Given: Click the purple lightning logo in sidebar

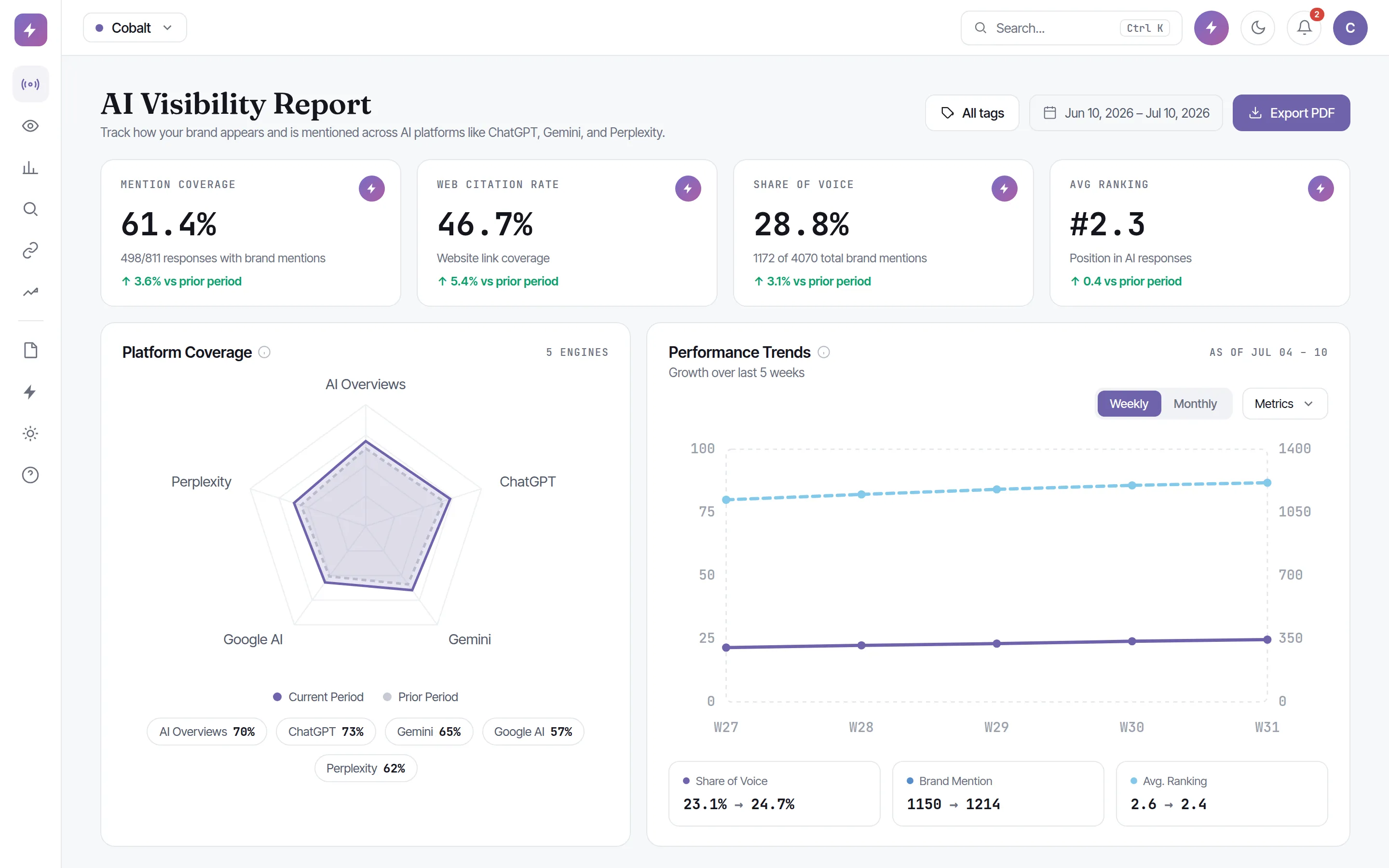Looking at the screenshot, I should (30, 29).
